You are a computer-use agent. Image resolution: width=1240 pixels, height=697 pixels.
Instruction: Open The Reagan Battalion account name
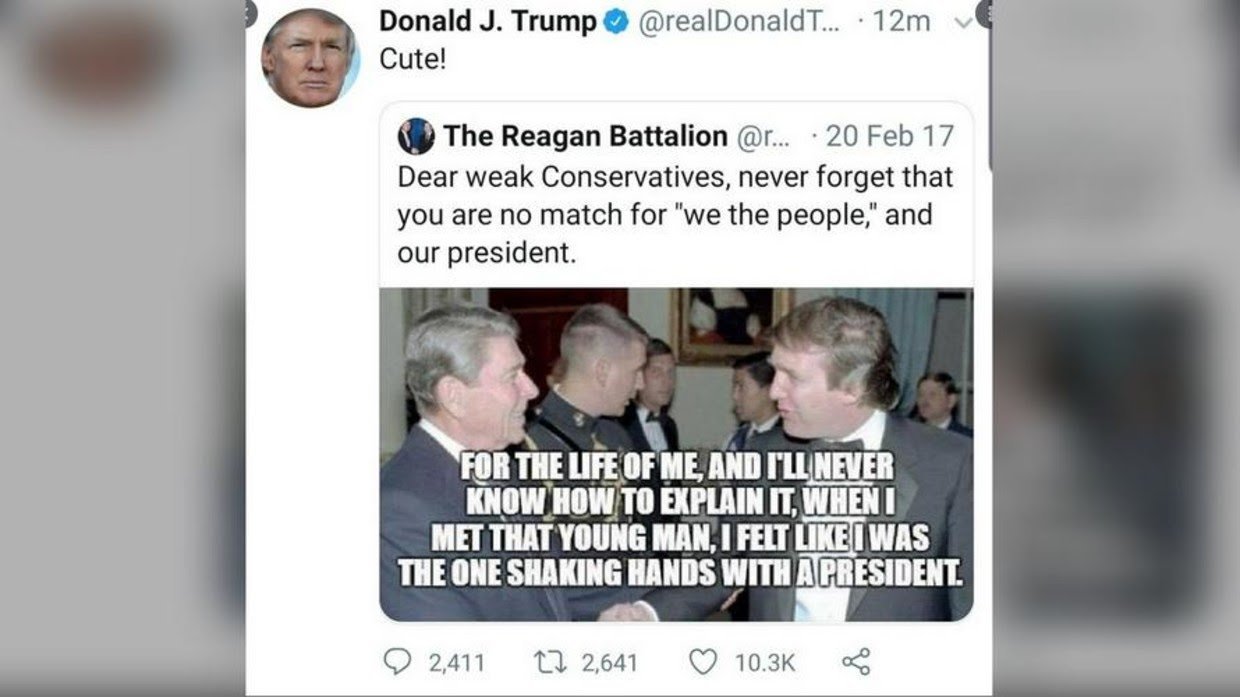pos(585,136)
